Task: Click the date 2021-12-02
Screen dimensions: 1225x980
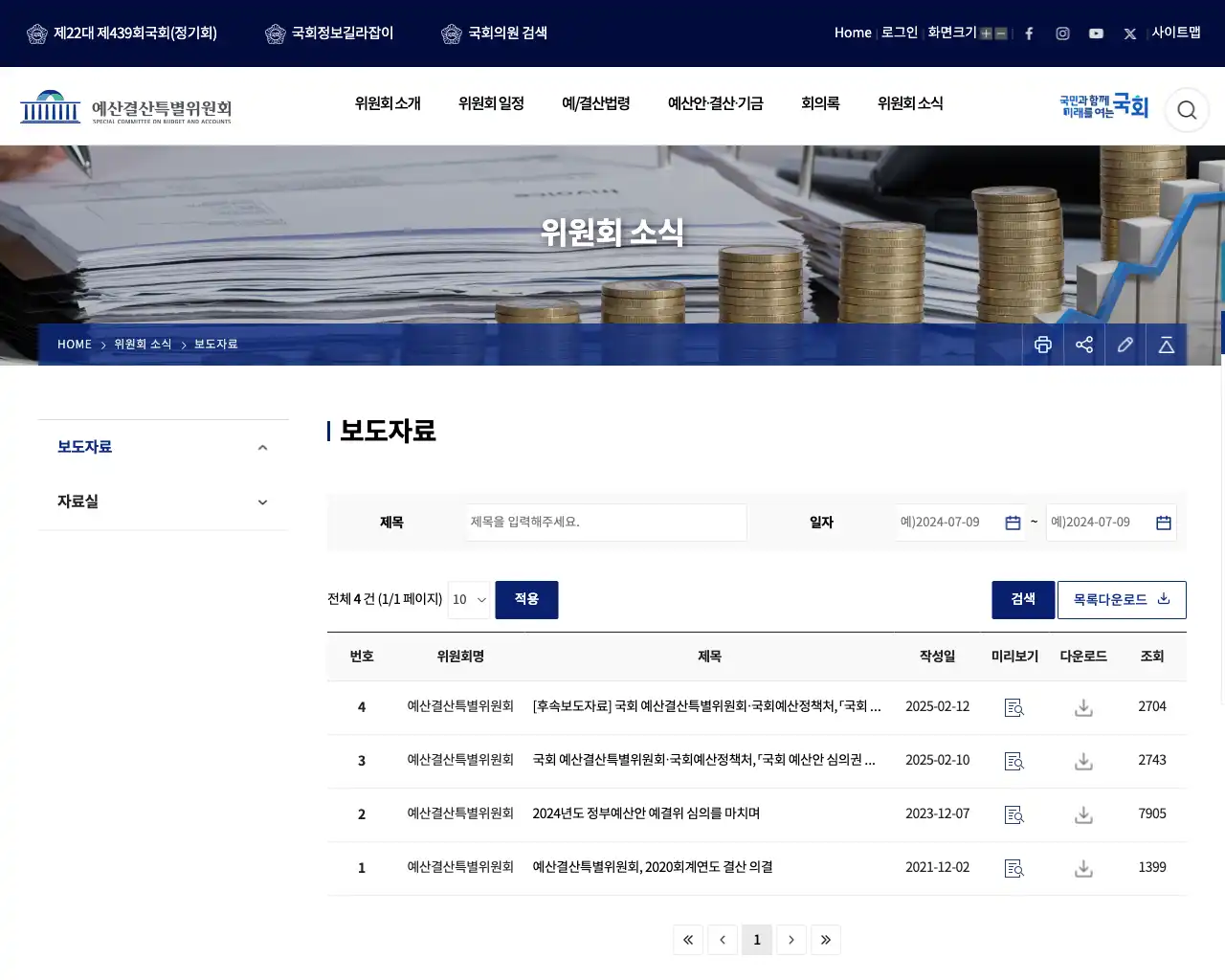Action: (x=938, y=867)
